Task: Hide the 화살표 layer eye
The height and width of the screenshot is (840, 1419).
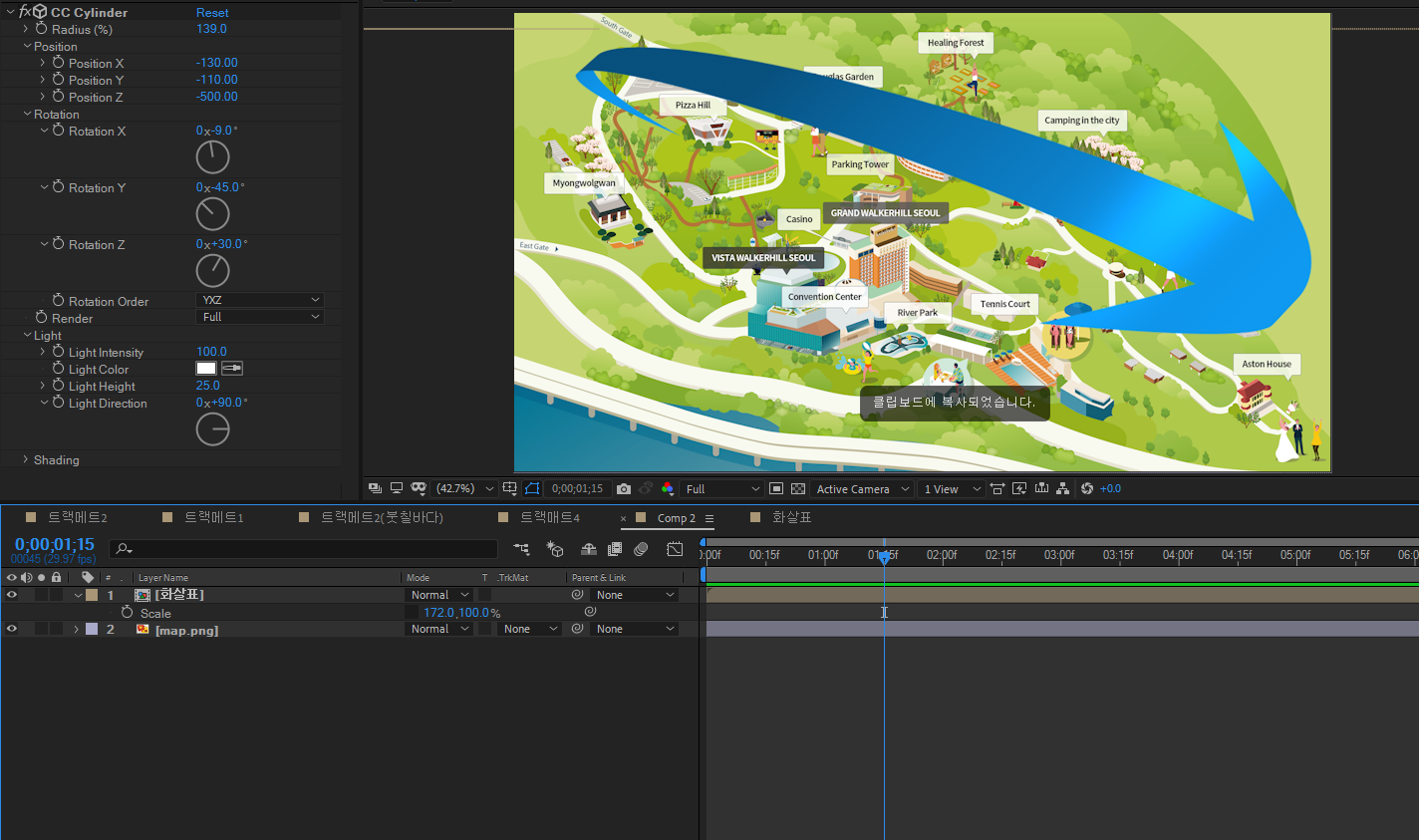Action: [12, 595]
